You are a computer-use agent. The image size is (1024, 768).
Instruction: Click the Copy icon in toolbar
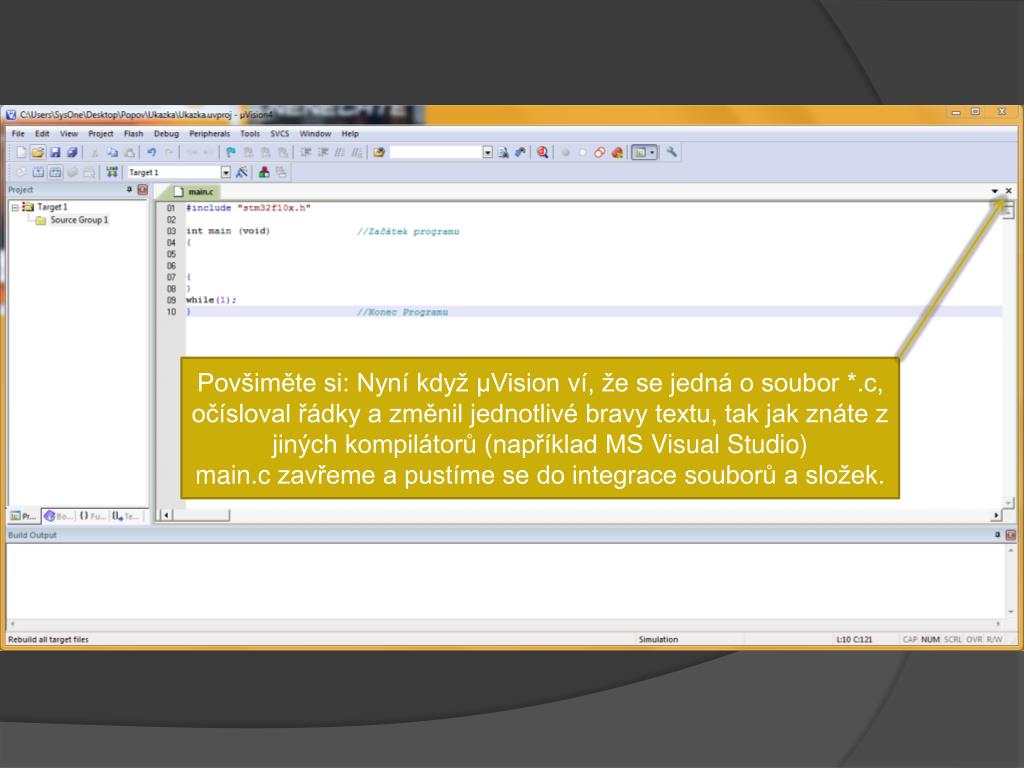112,153
